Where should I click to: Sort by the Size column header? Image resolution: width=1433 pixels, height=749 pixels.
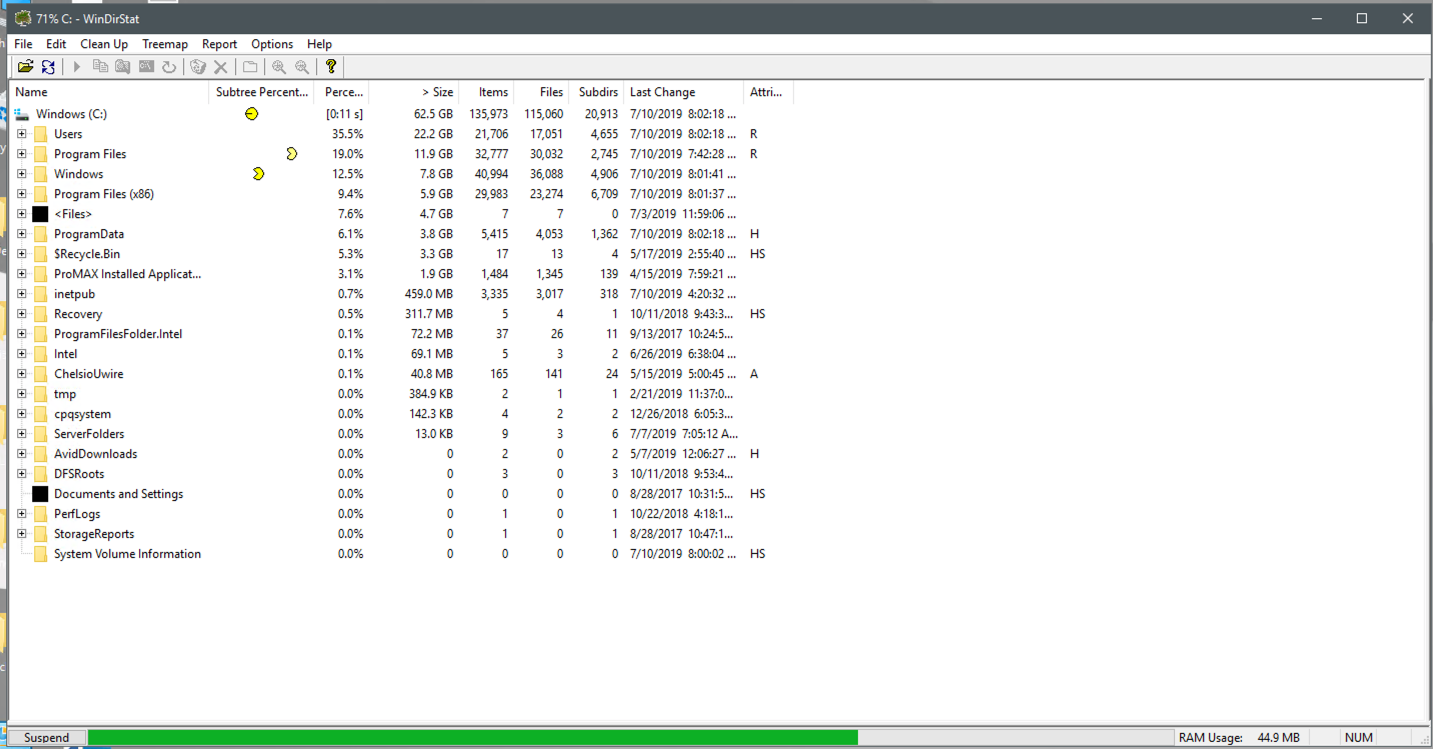(x=414, y=92)
